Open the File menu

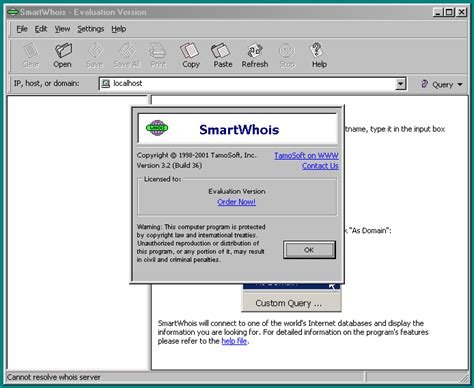[22, 29]
